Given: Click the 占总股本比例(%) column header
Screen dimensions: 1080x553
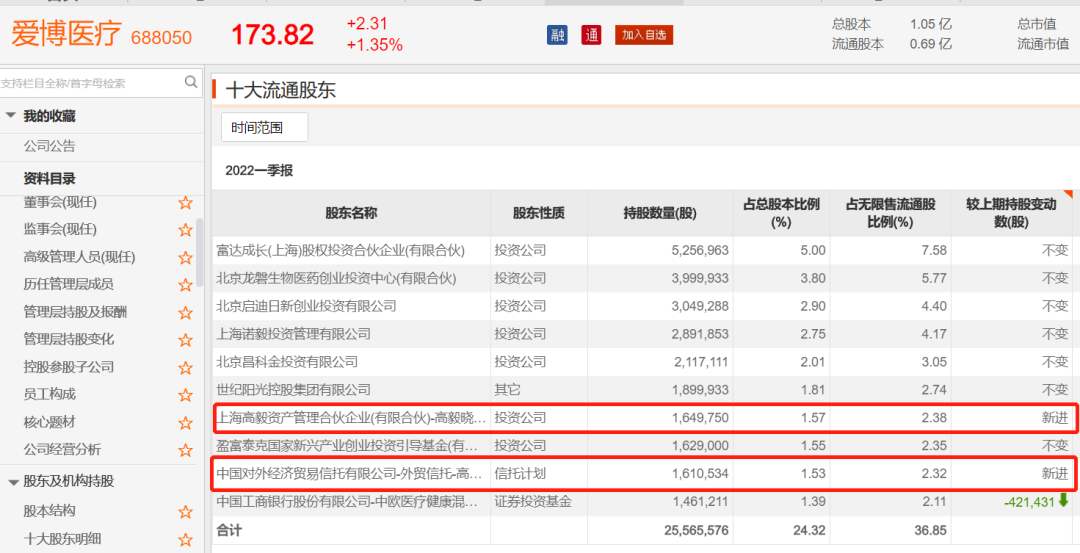Looking at the screenshot, I should click(781, 213).
